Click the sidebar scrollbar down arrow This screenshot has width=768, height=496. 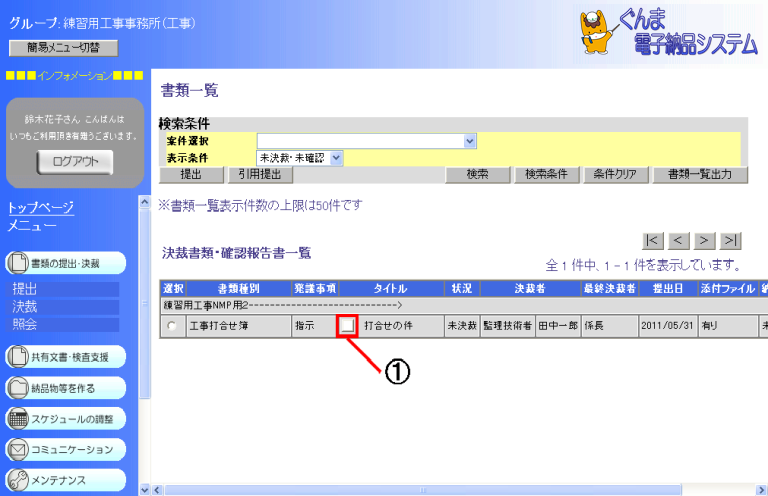(144, 490)
